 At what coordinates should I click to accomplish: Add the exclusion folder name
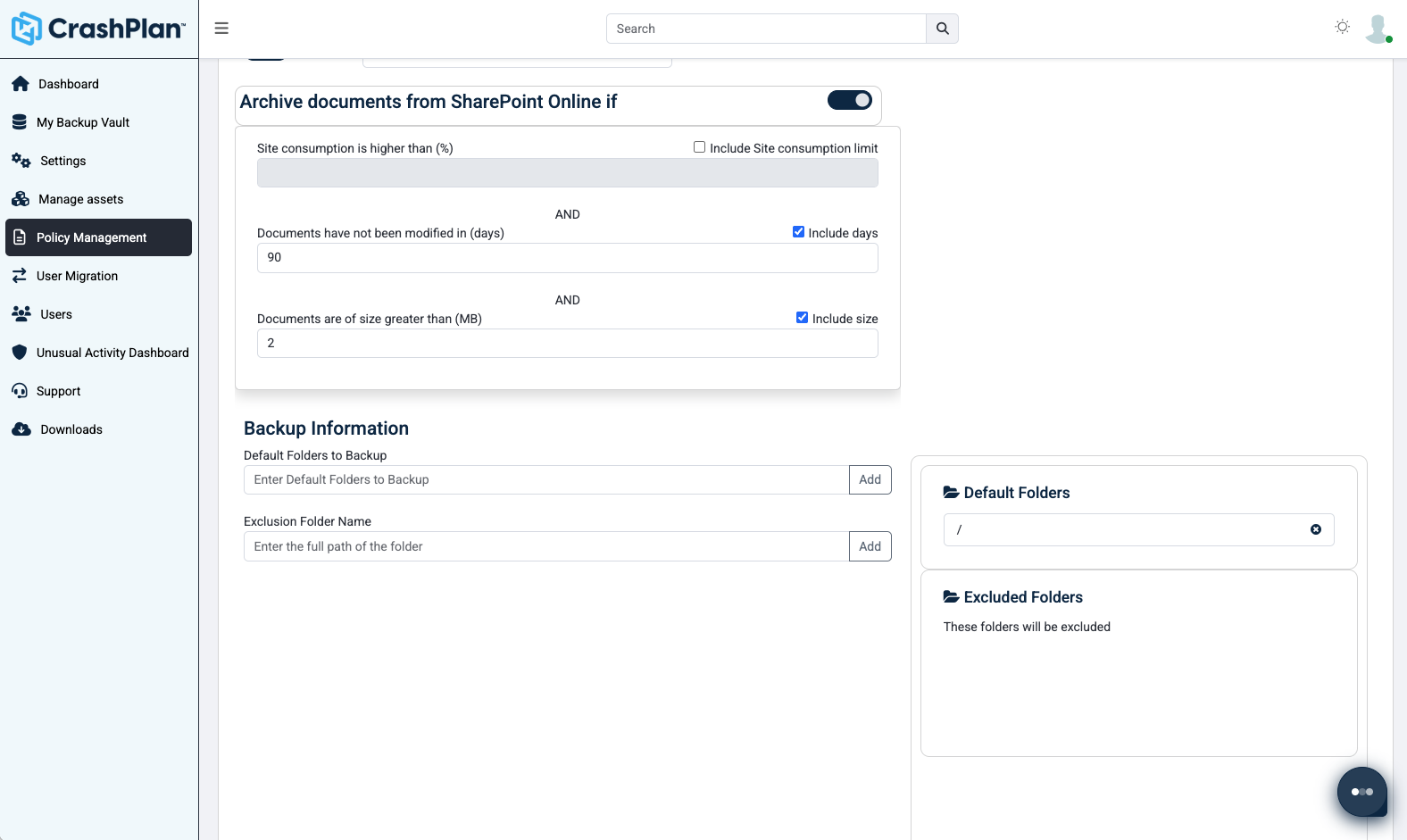(870, 546)
